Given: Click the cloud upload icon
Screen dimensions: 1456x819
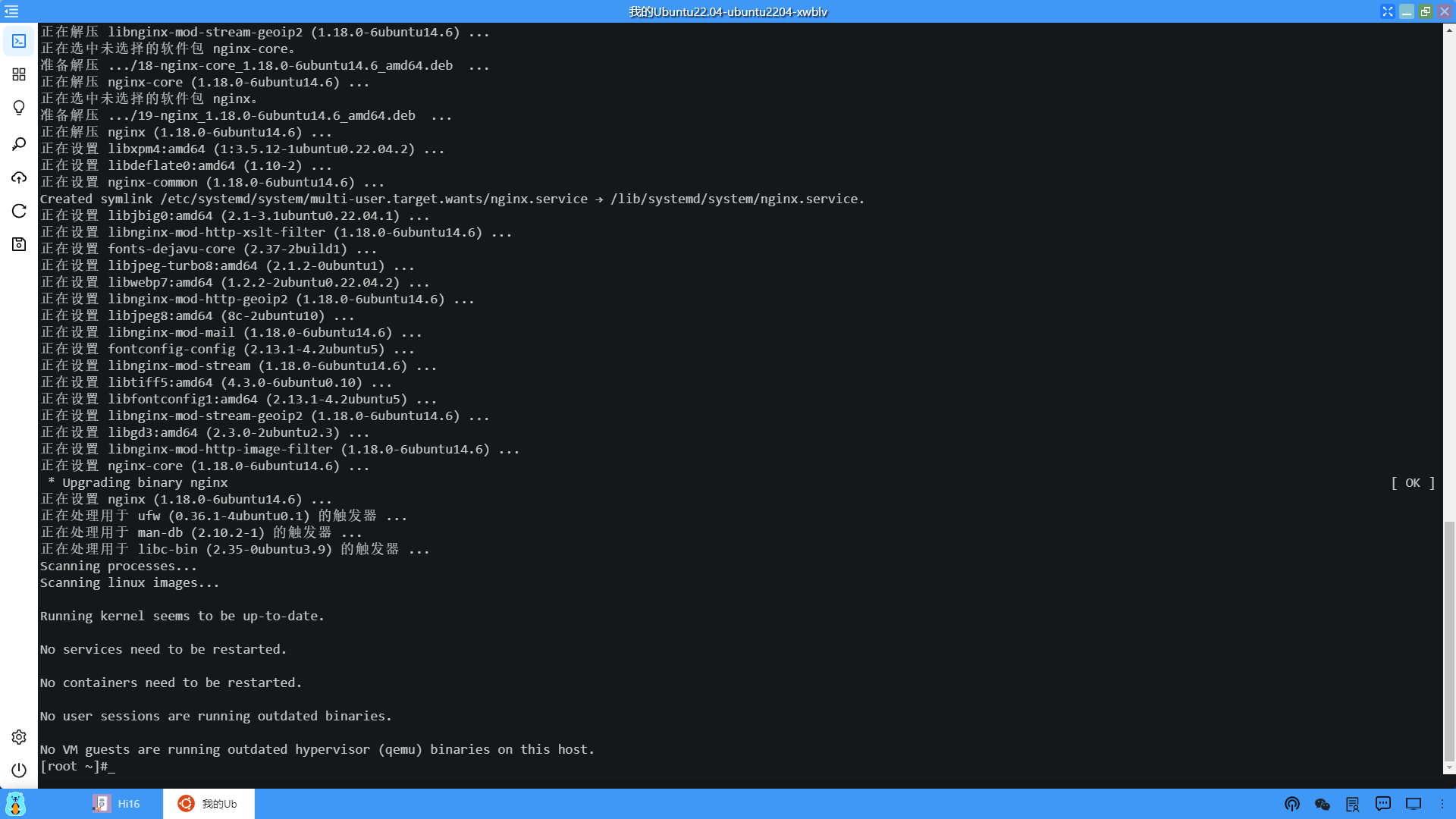Looking at the screenshot, I should (19, 177).
